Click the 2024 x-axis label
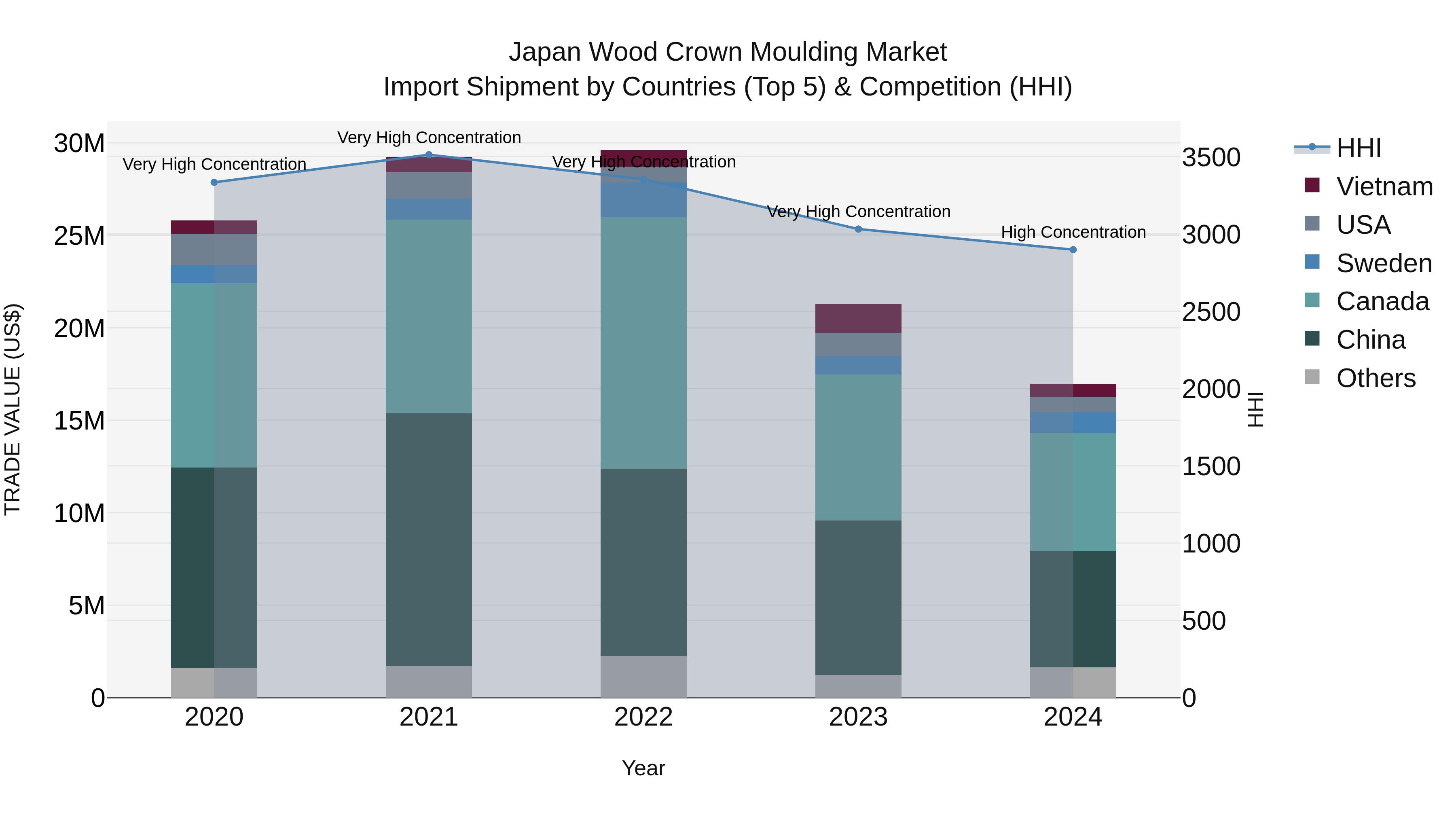The image size is (1456, 819). pyautogui.click(x=1073, y=717)
